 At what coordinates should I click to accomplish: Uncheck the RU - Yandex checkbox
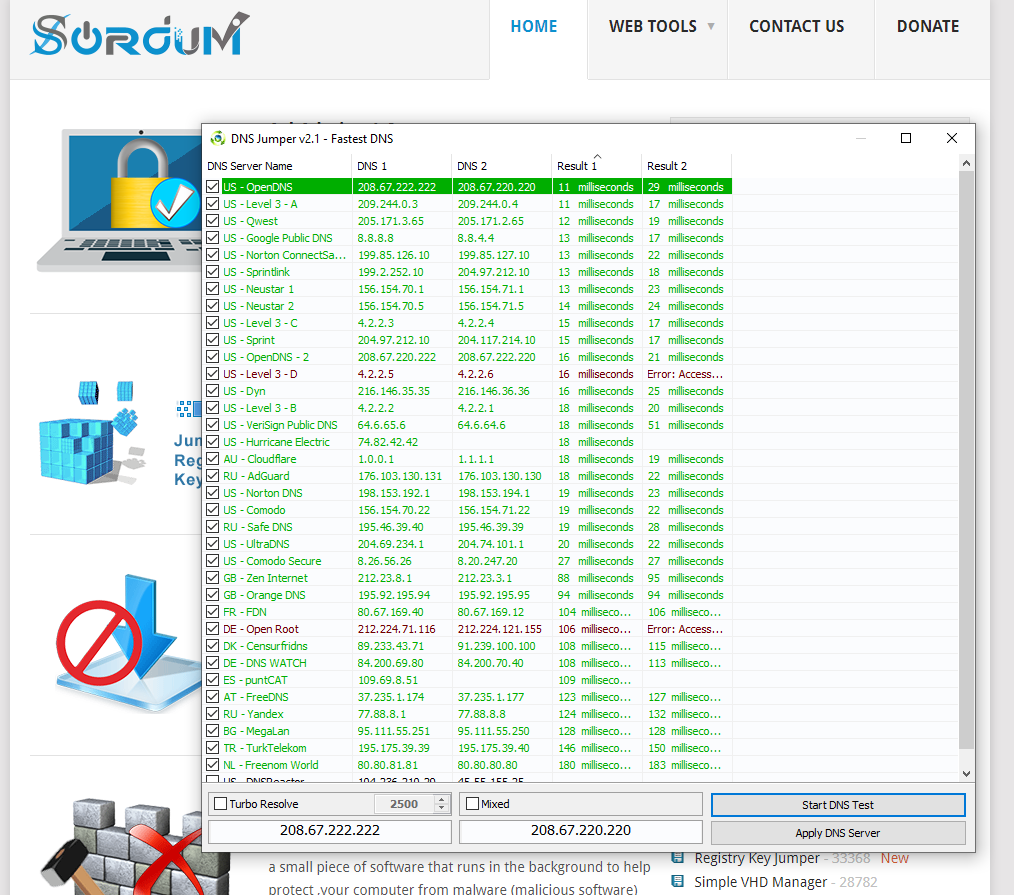click(x=212, y=714)
